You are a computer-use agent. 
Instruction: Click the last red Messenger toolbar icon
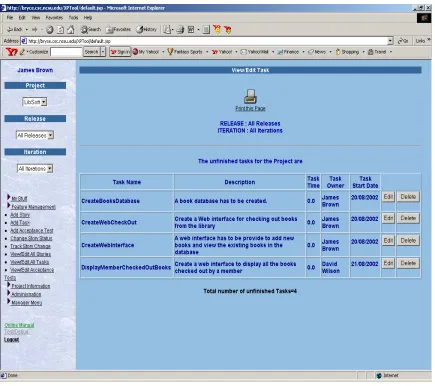click(x=228, y=30)
